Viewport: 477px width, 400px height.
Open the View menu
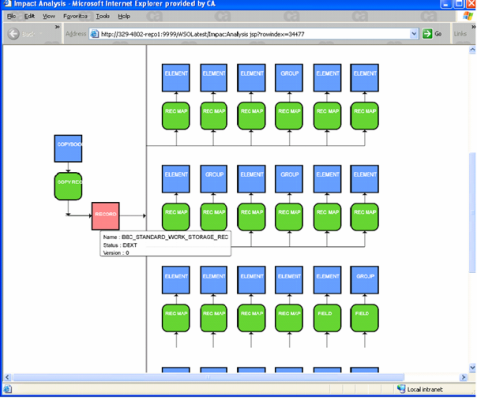tap(49, 16)
